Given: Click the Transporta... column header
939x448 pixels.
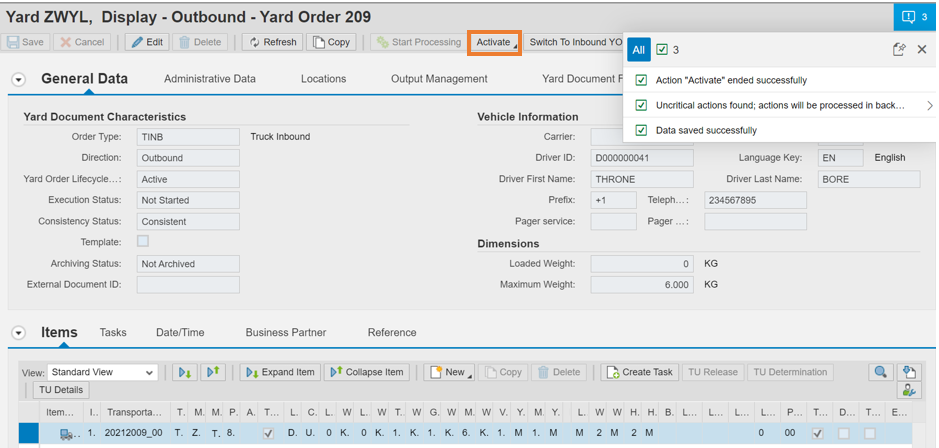Looking at the screenshot, I should pyautogui.click(x=134, y=413).
